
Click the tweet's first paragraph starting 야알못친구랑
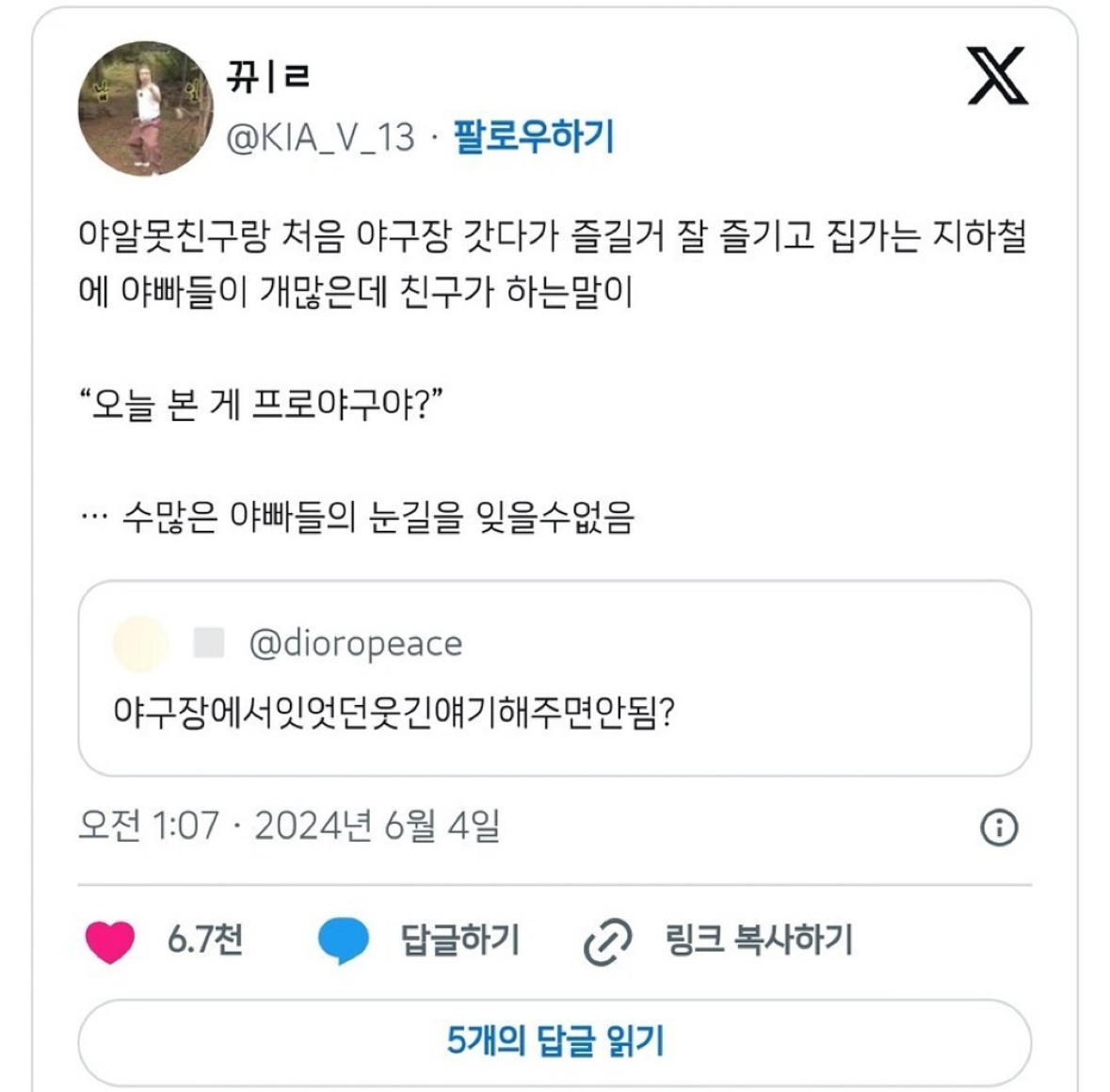coord(552,264)
